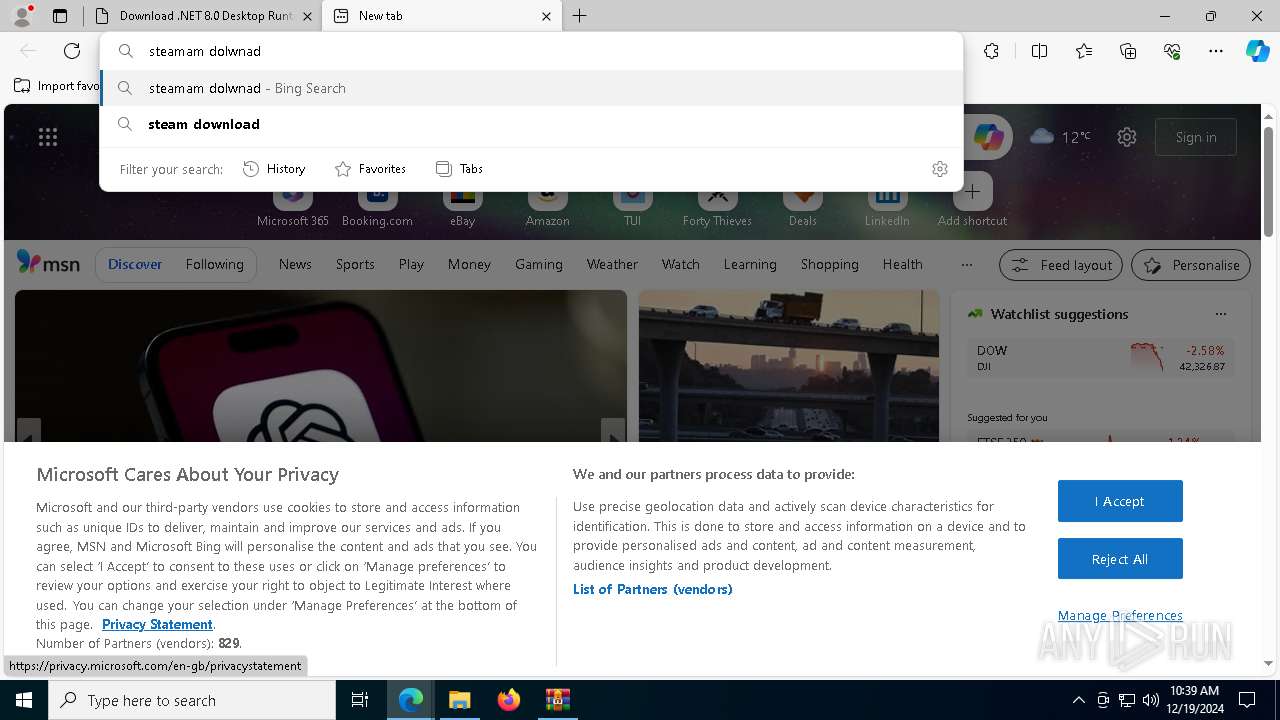Viewport: 1280px width, 720px height.
Task: Open the Privacy Statement link
Action: coord(157,624)
